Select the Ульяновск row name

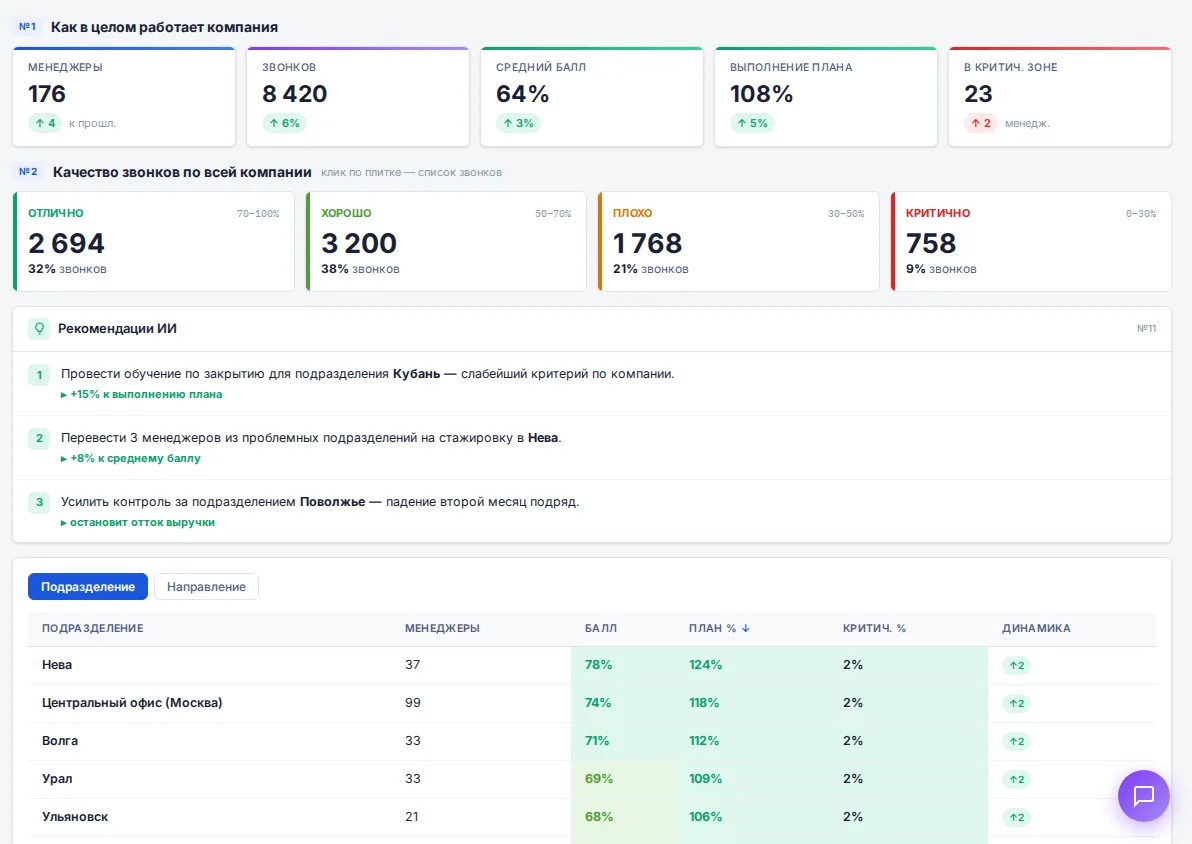point(75,817)
